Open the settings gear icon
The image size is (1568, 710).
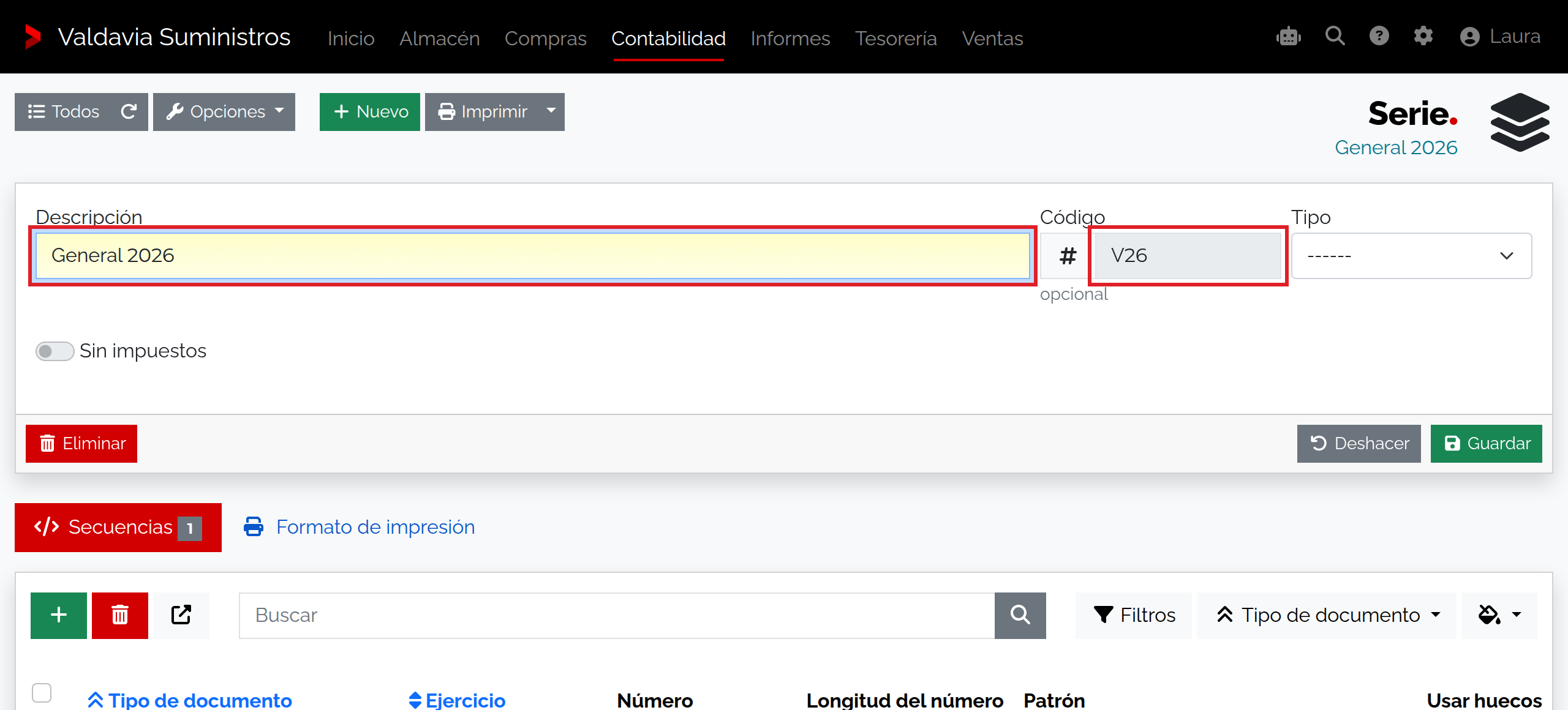[1423, 36]
